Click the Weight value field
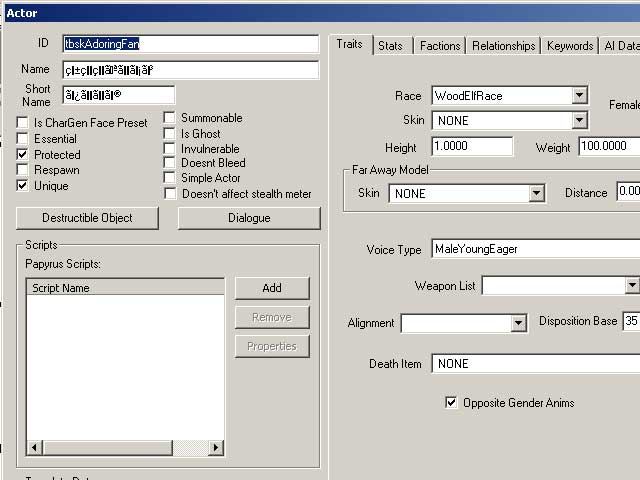640x480 pixels. [x=609, y=146]
